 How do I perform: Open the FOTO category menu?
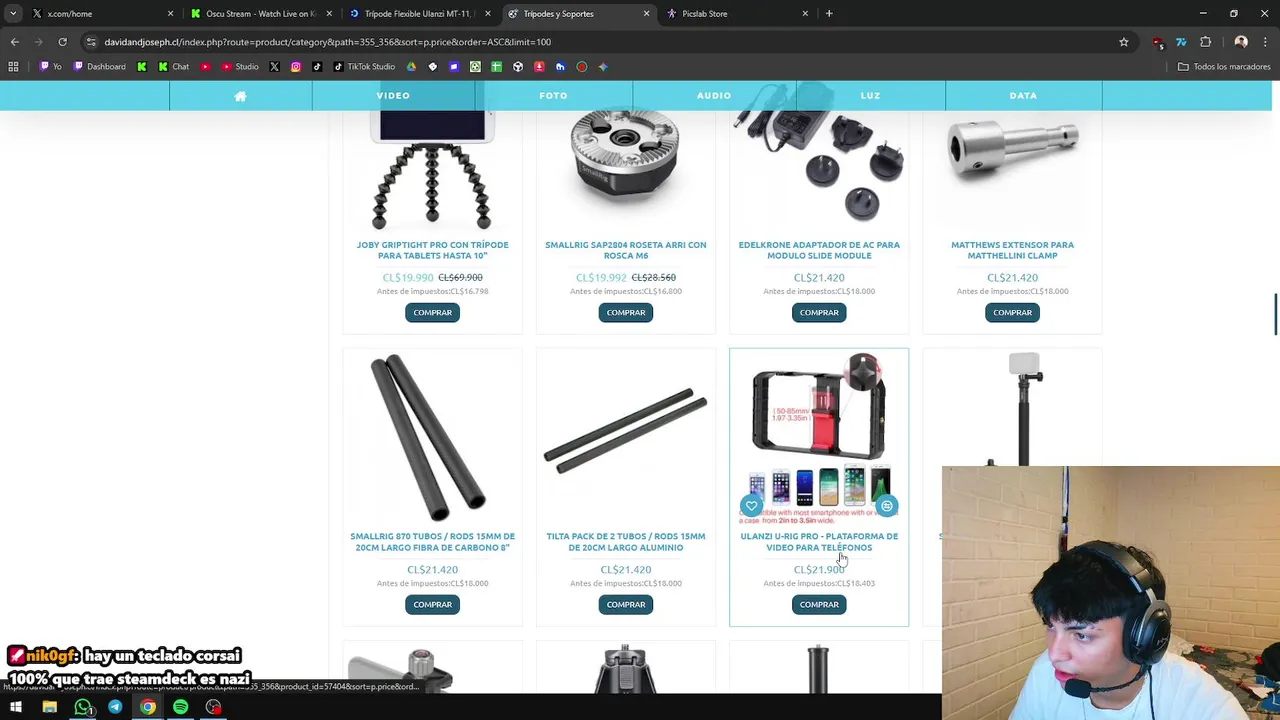[553, 96]
